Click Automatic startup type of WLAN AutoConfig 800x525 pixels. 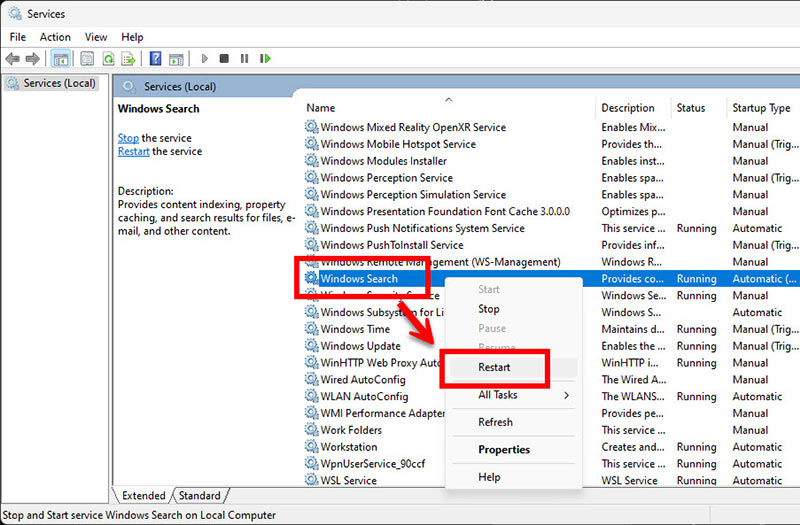pyautogui.click(x=757, y=396)
